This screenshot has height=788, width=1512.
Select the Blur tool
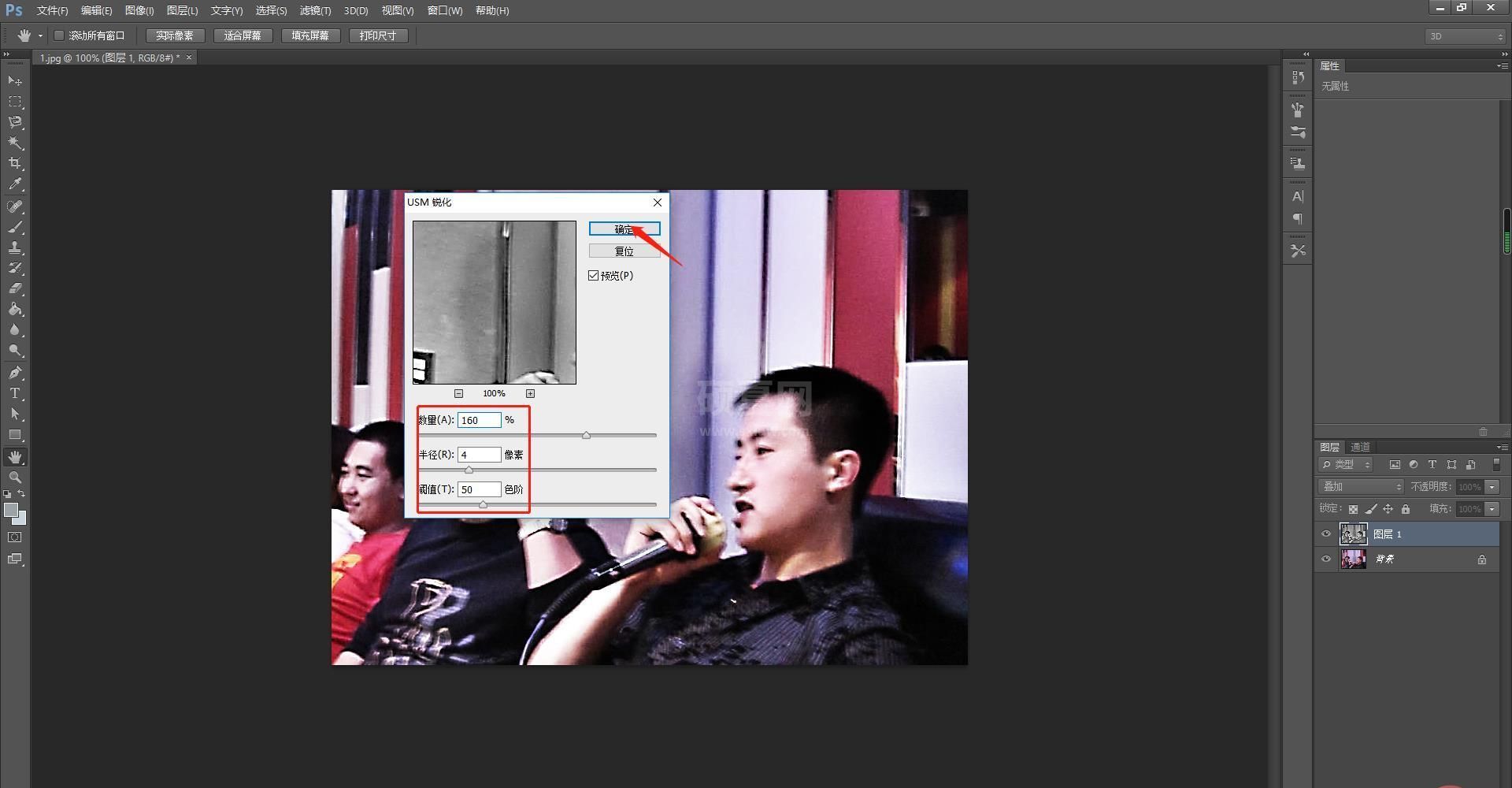pos(15,330)
